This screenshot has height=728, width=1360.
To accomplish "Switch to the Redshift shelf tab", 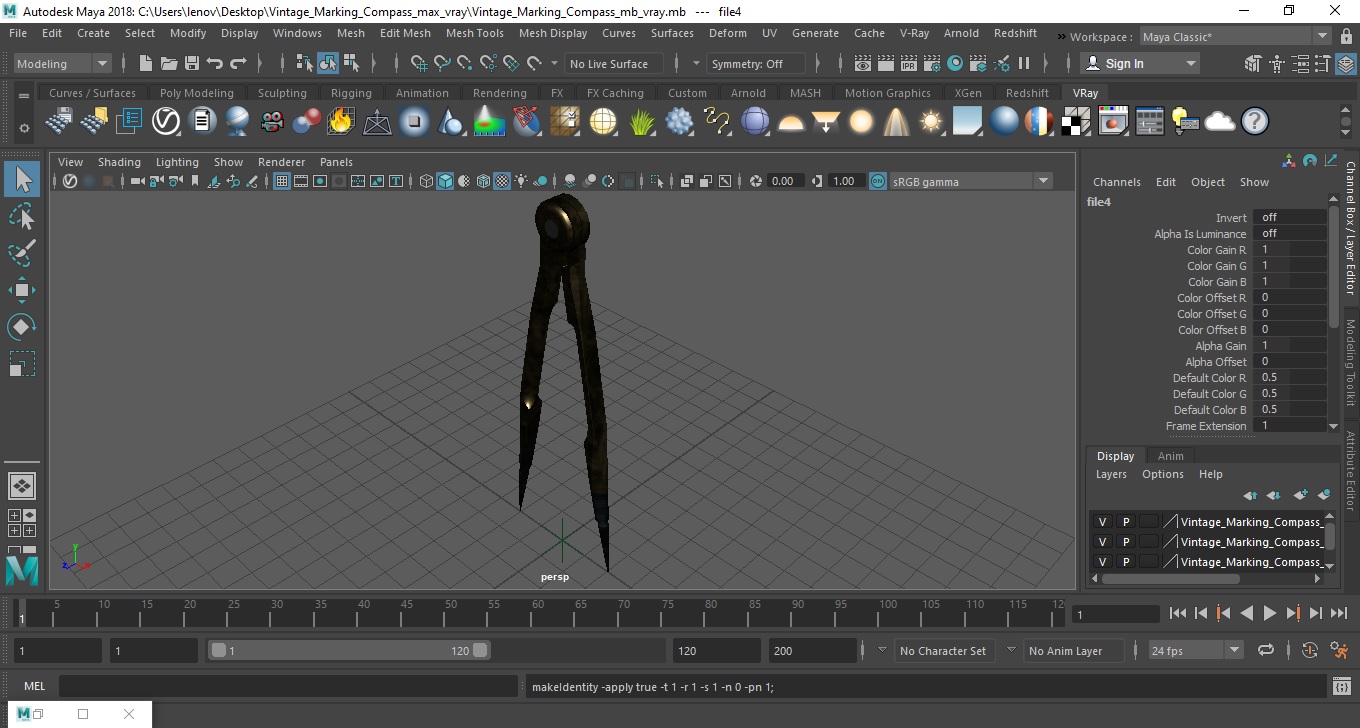I will [1027, 93].
